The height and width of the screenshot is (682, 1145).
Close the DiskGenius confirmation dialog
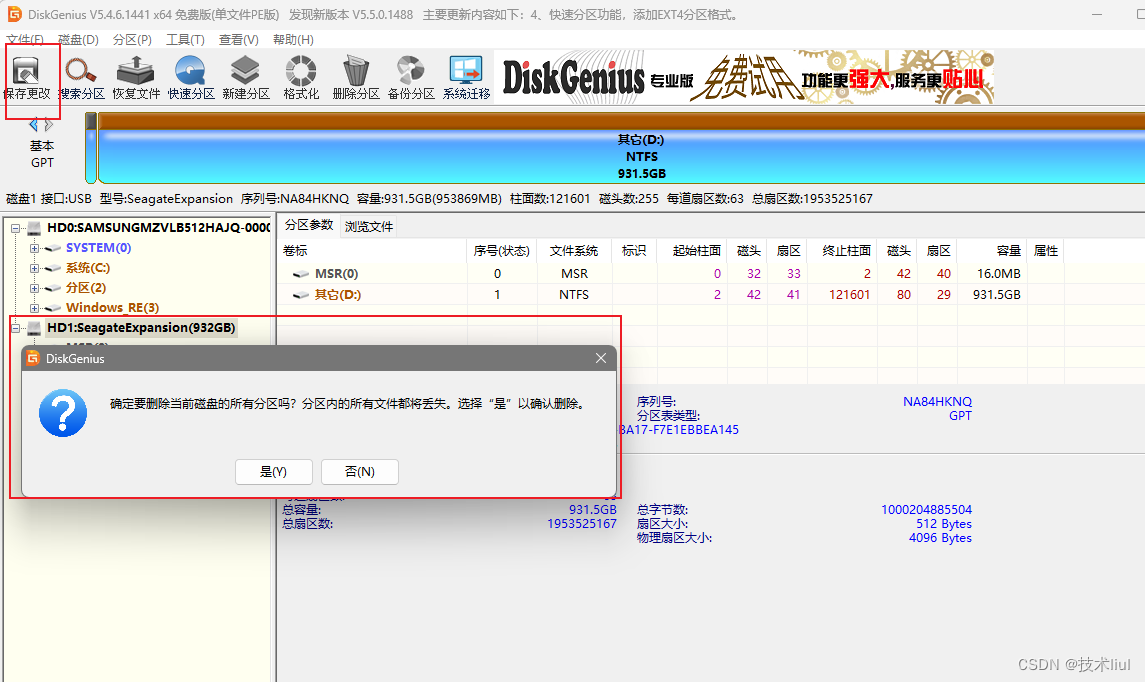click(x=601, y=358)
